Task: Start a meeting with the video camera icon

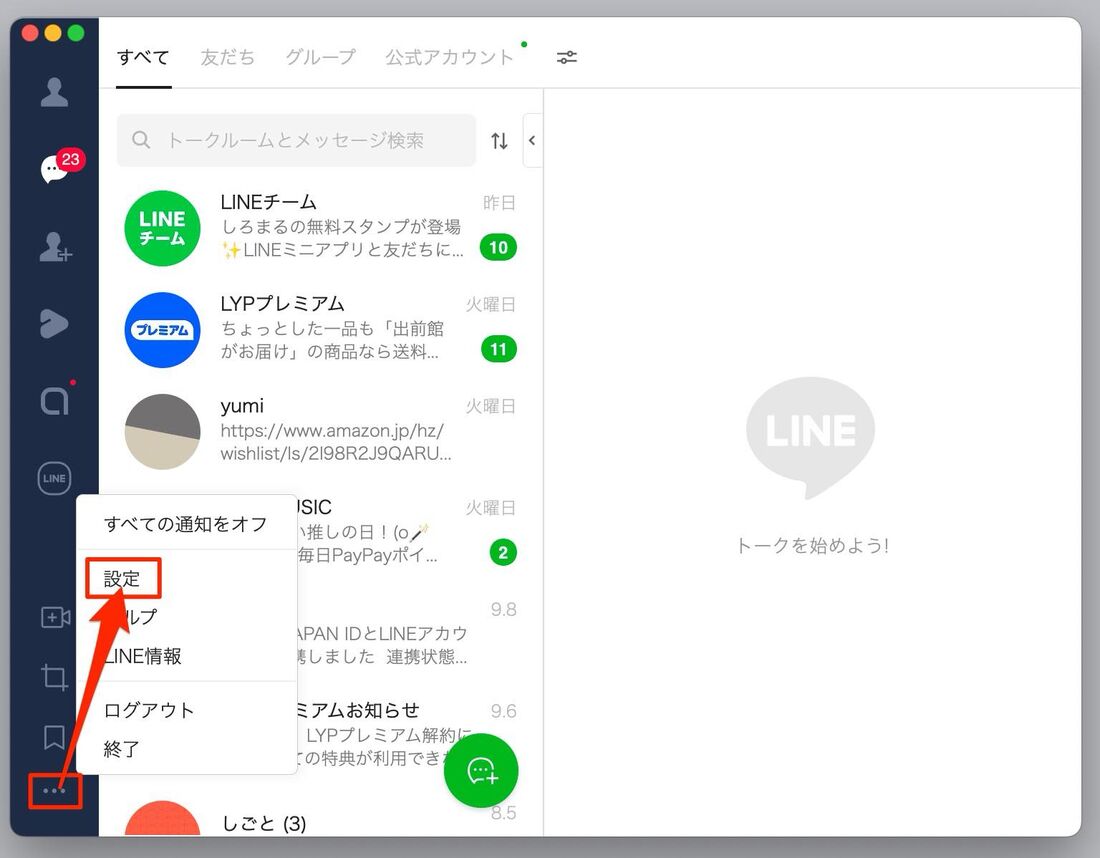Action: pos(54,617)
